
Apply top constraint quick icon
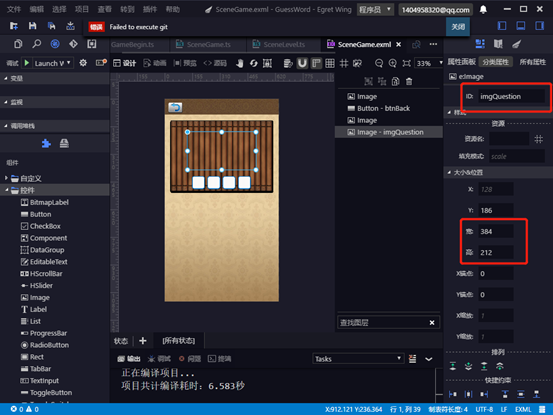505,394
